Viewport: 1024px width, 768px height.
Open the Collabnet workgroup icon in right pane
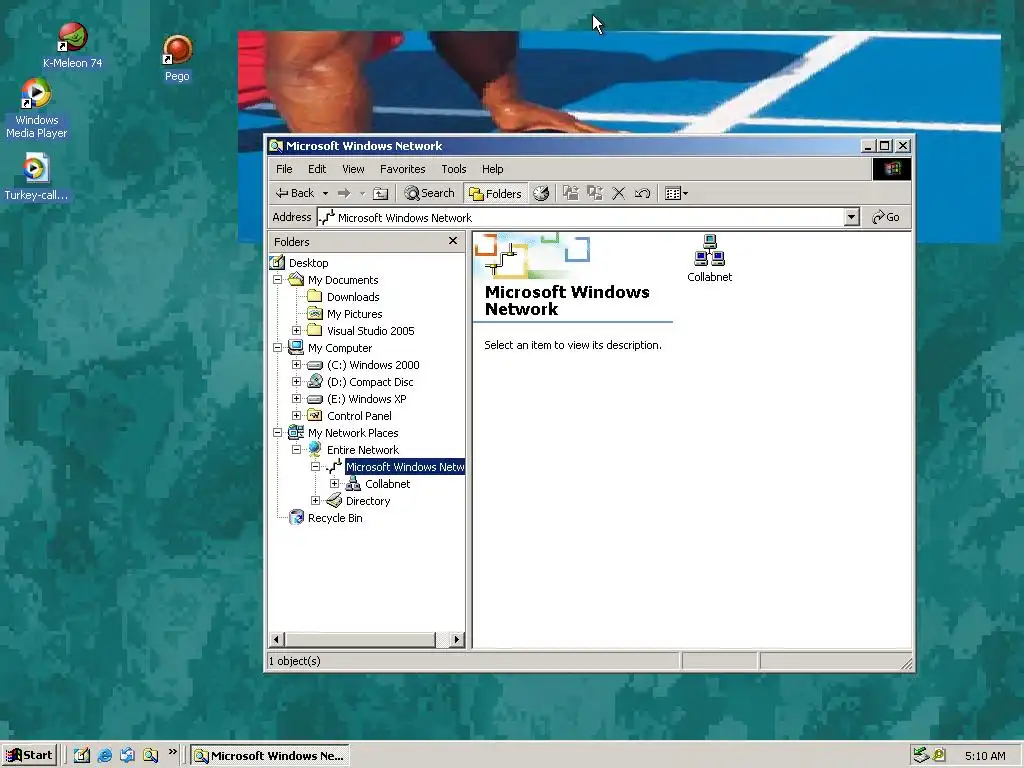pos(709,259)
